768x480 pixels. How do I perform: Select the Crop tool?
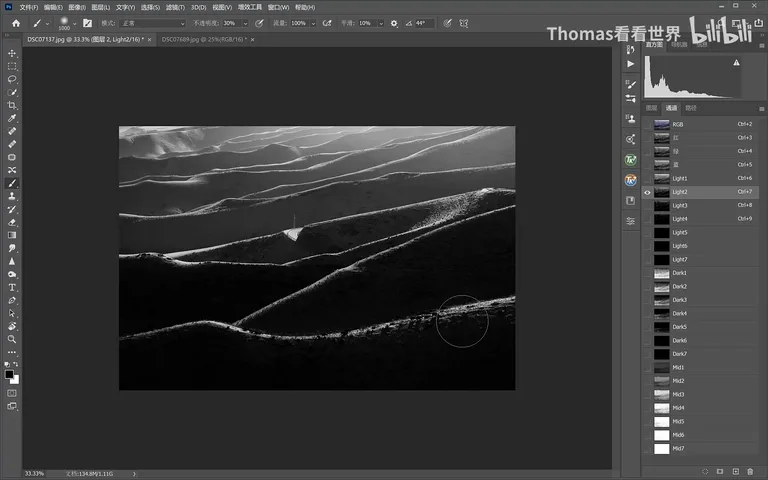click(12, 105)
